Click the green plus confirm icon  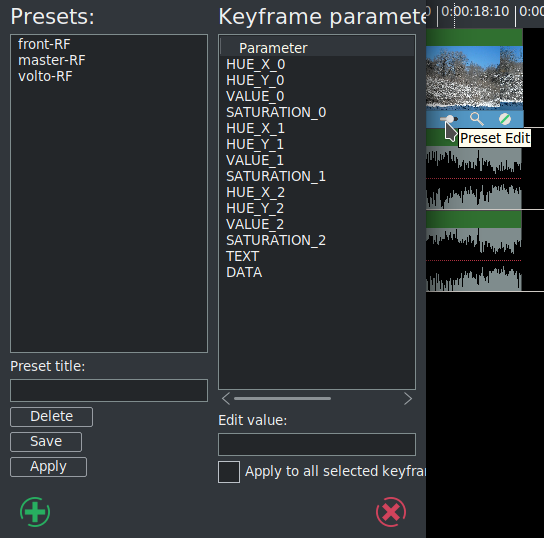[x=35, y=512]
